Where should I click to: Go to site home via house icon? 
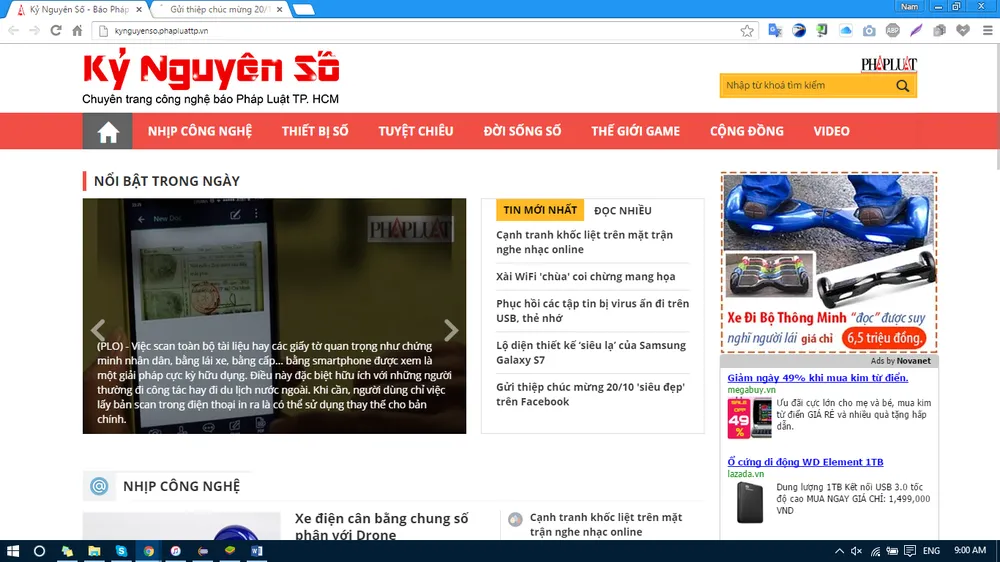point(108,131)
